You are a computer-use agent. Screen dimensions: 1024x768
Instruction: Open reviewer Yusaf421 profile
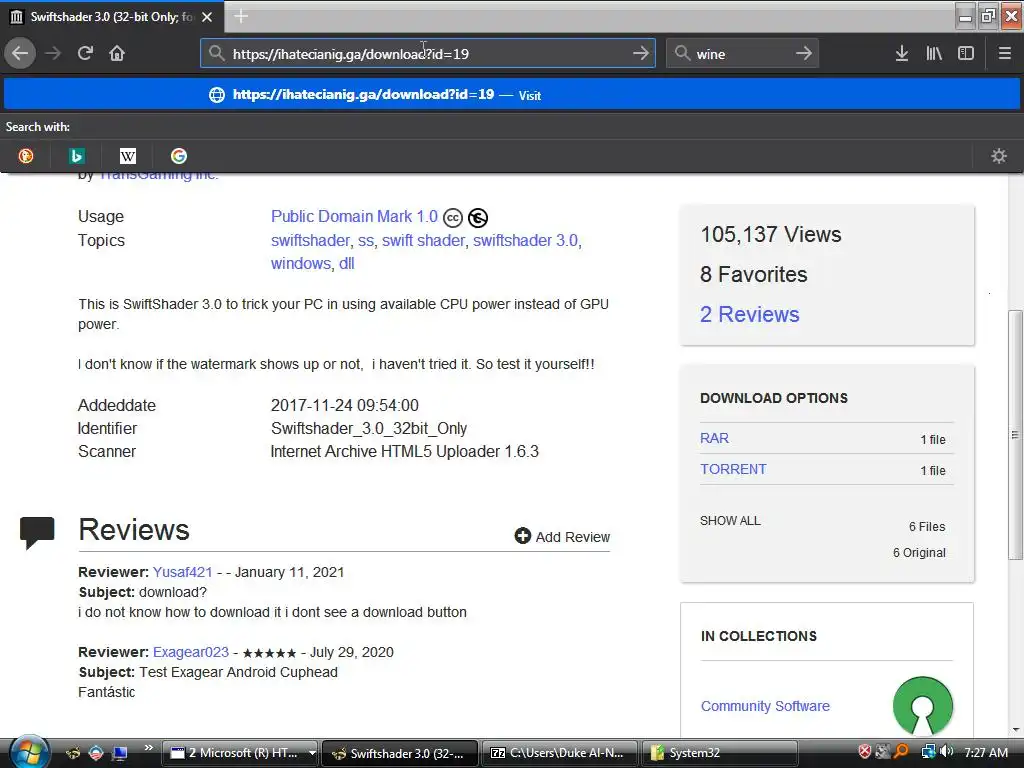click(182, 572)
